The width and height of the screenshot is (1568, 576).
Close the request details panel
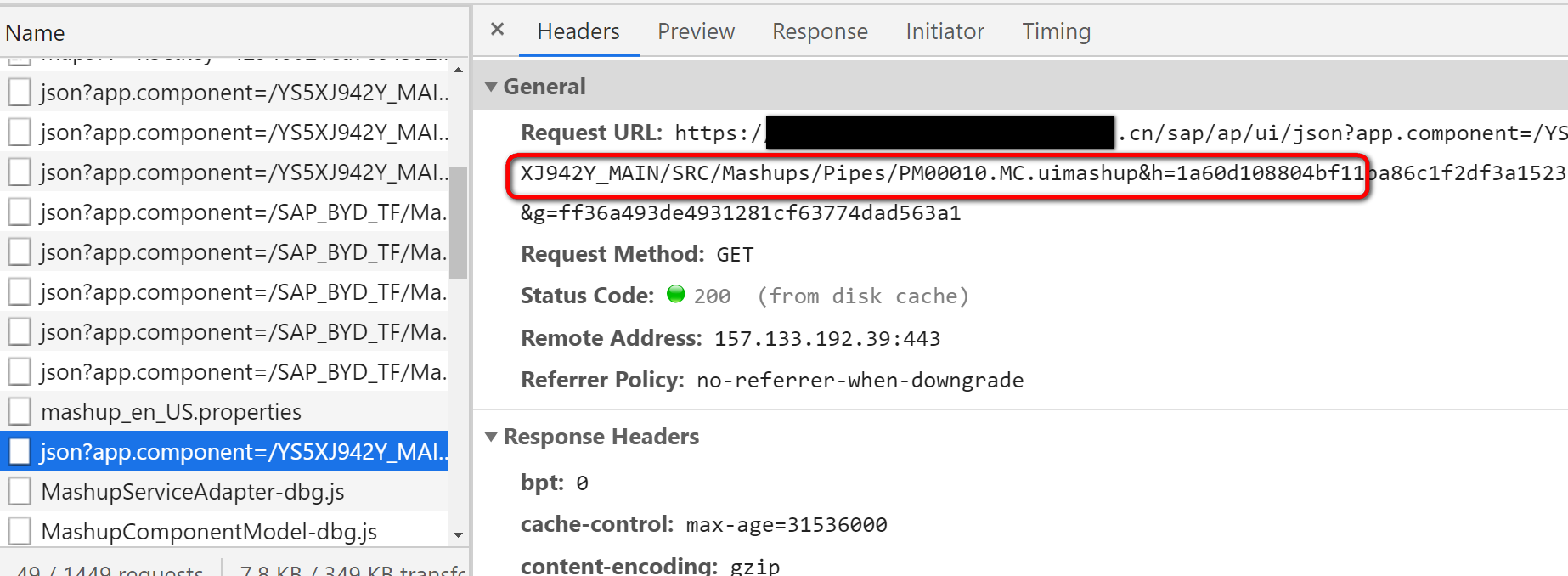(x=498, y=30)
